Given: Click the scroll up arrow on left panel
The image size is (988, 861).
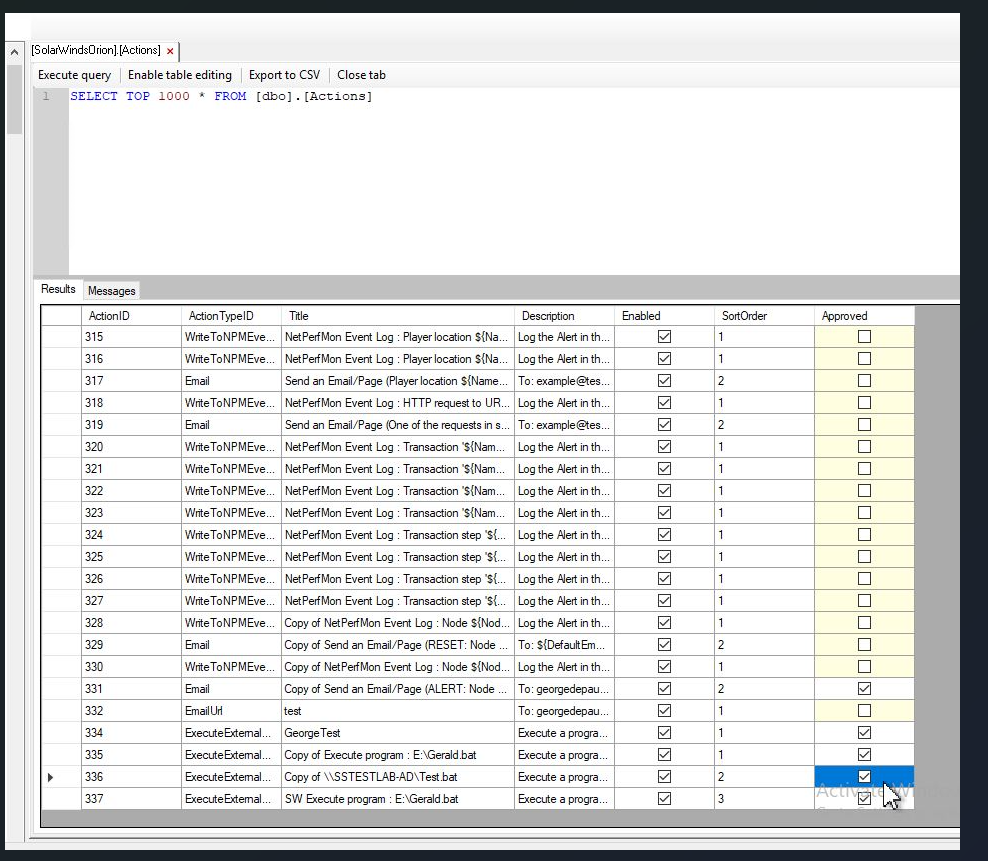Looking at the screenshot, I should [x=14, y=51].
